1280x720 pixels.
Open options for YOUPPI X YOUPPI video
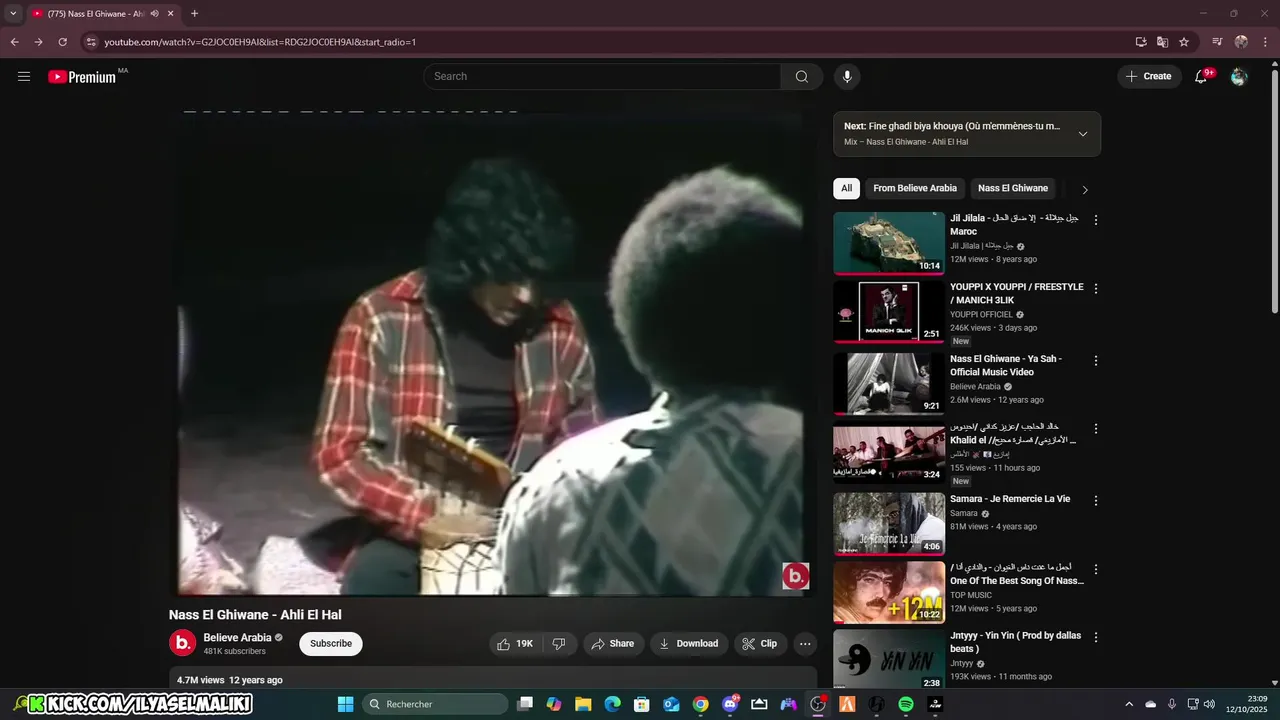point(1096,288)
